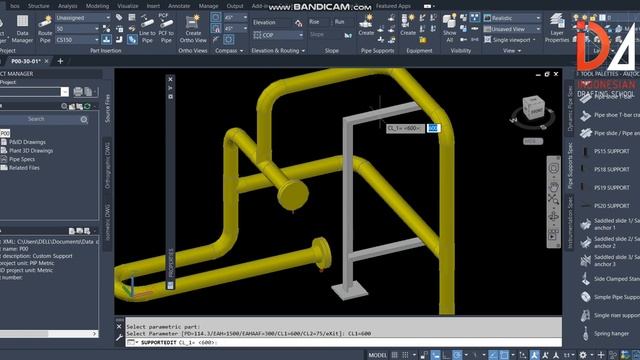The height and width of the screenshot is (360, 640).
Task: Toggle MODEL space button
Action: [377, 355]
